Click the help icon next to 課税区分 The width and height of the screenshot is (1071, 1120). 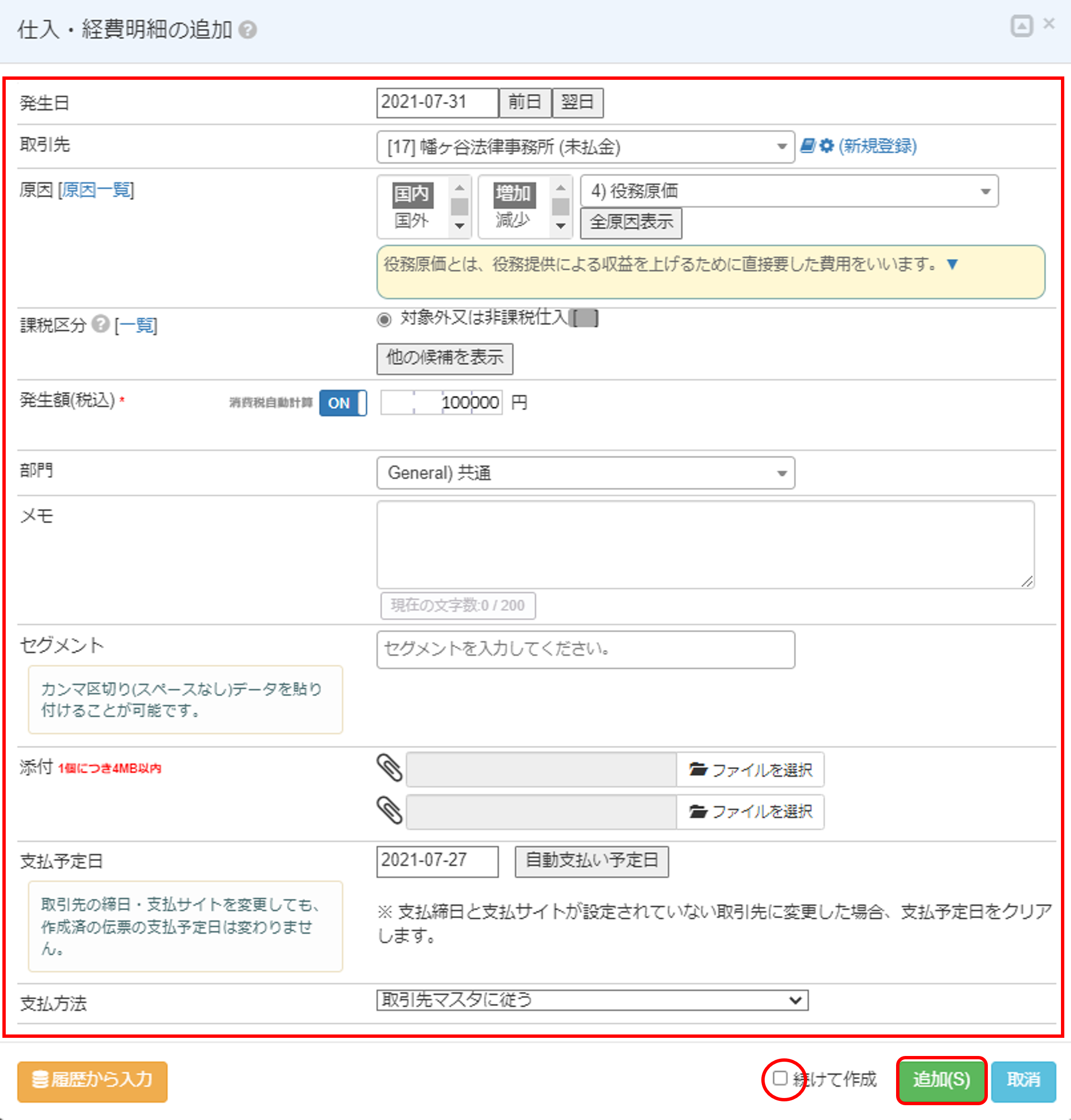coord(100,323)
